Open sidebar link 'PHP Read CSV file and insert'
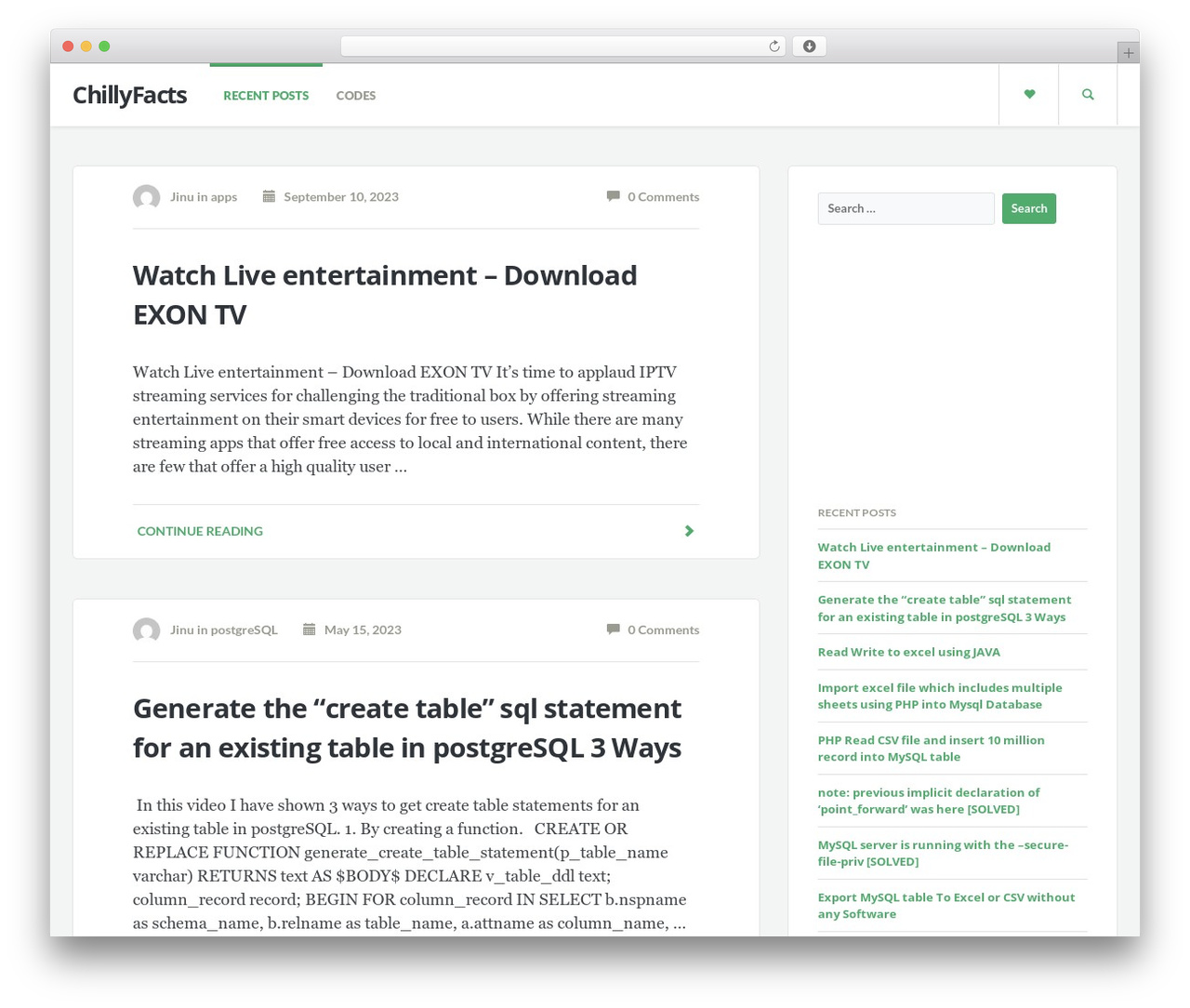This screenshot has width=1190, height=1008. point(932,749)
